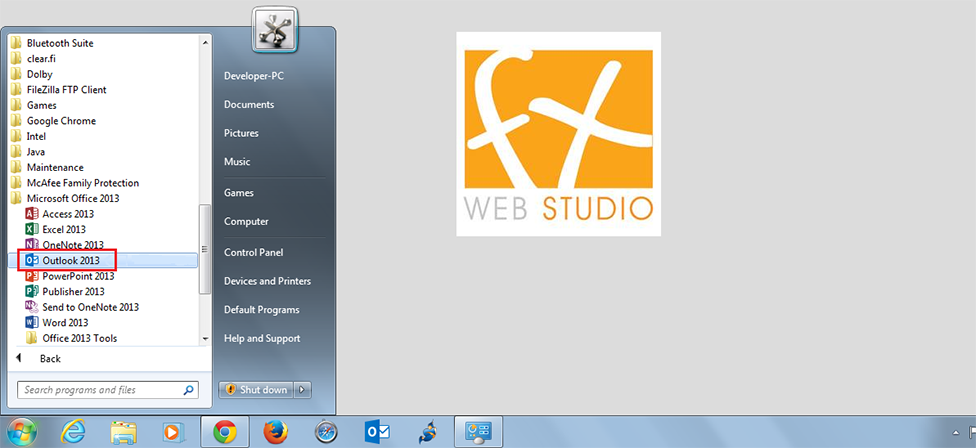Screen dimensions: 976x448
Task: Expand Office 2013 Tools folder
Action: click(72, 338)
